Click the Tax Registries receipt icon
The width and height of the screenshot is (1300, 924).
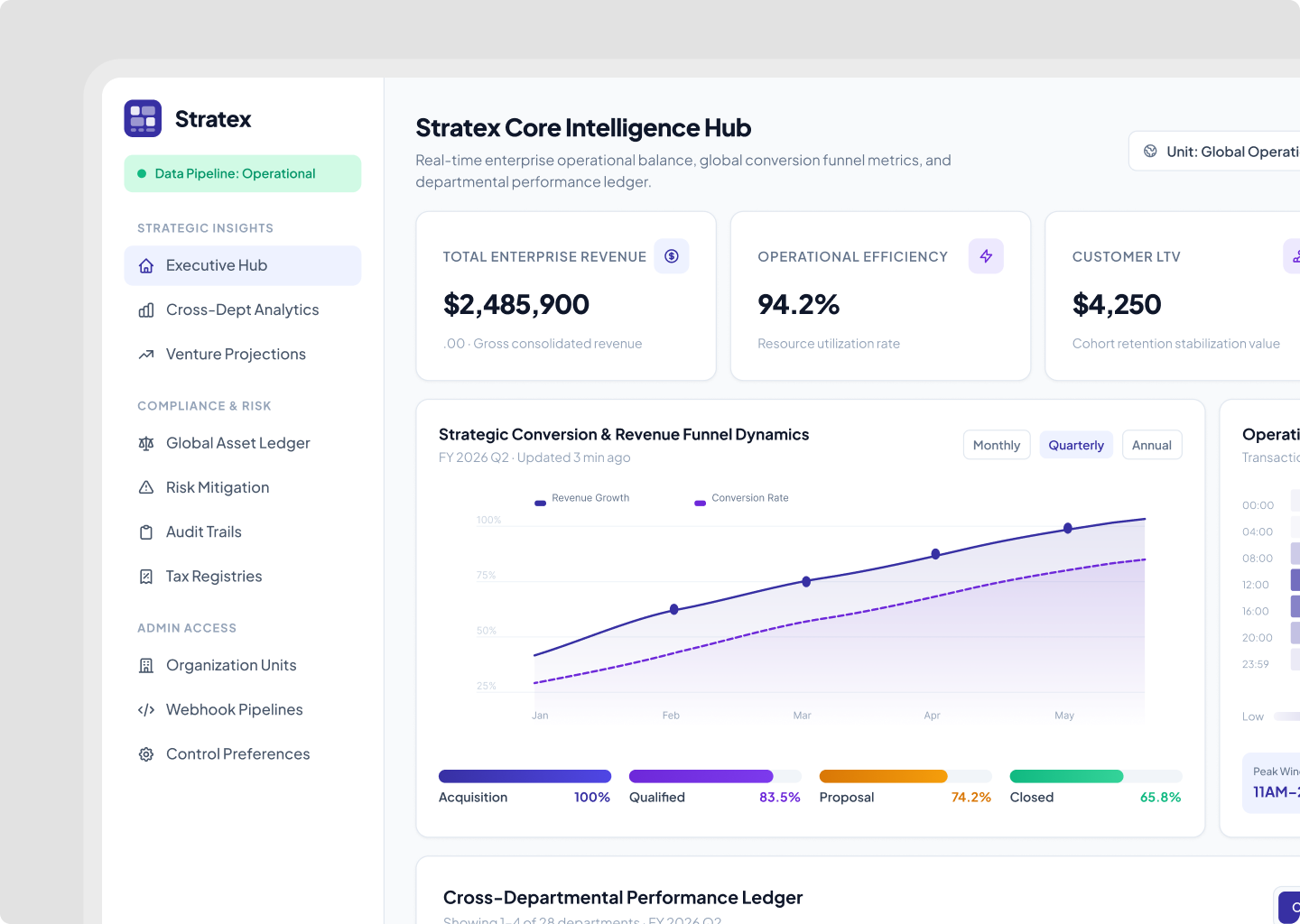146,577
